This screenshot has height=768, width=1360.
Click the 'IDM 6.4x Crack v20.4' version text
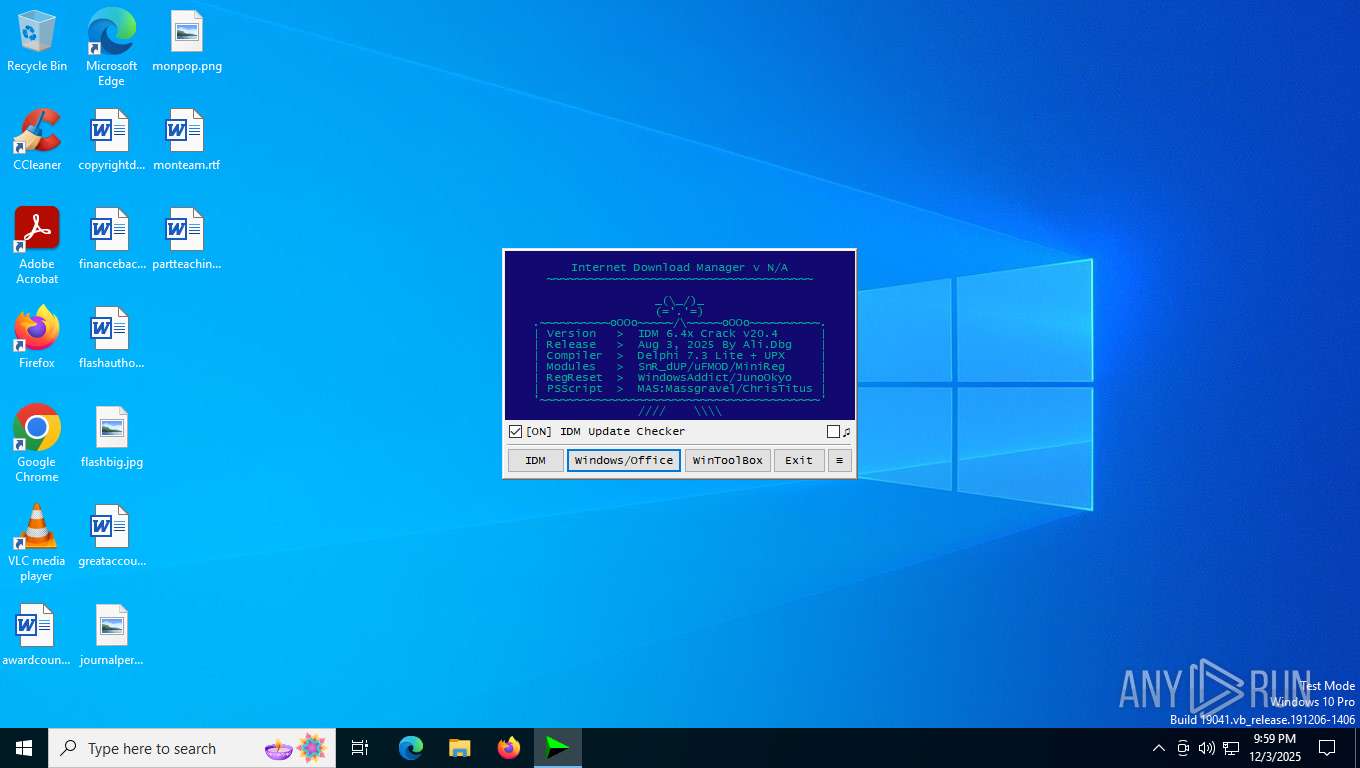(708, 334)
